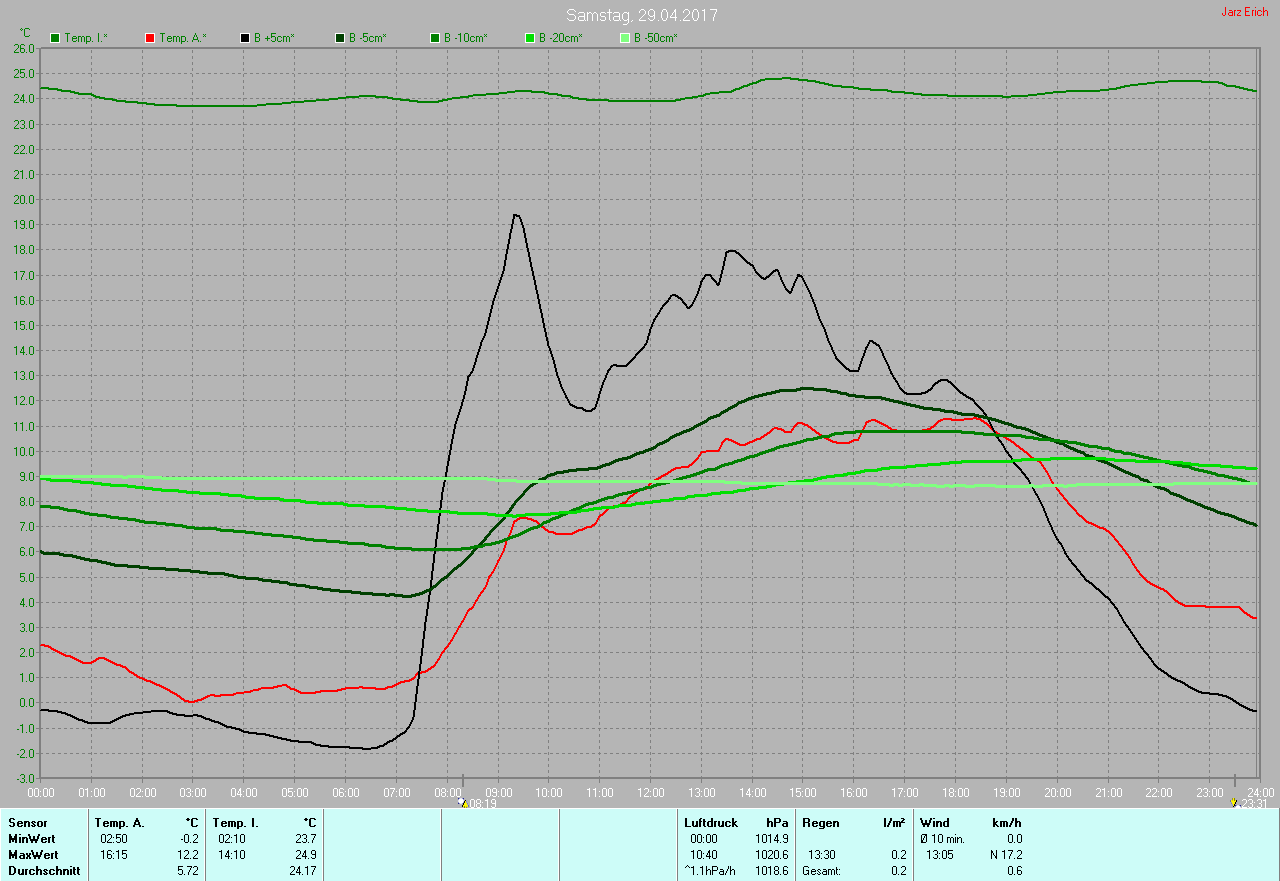Click the "Luftdruck" column header
Screen dimensions: 1280x881
point(711,823)
